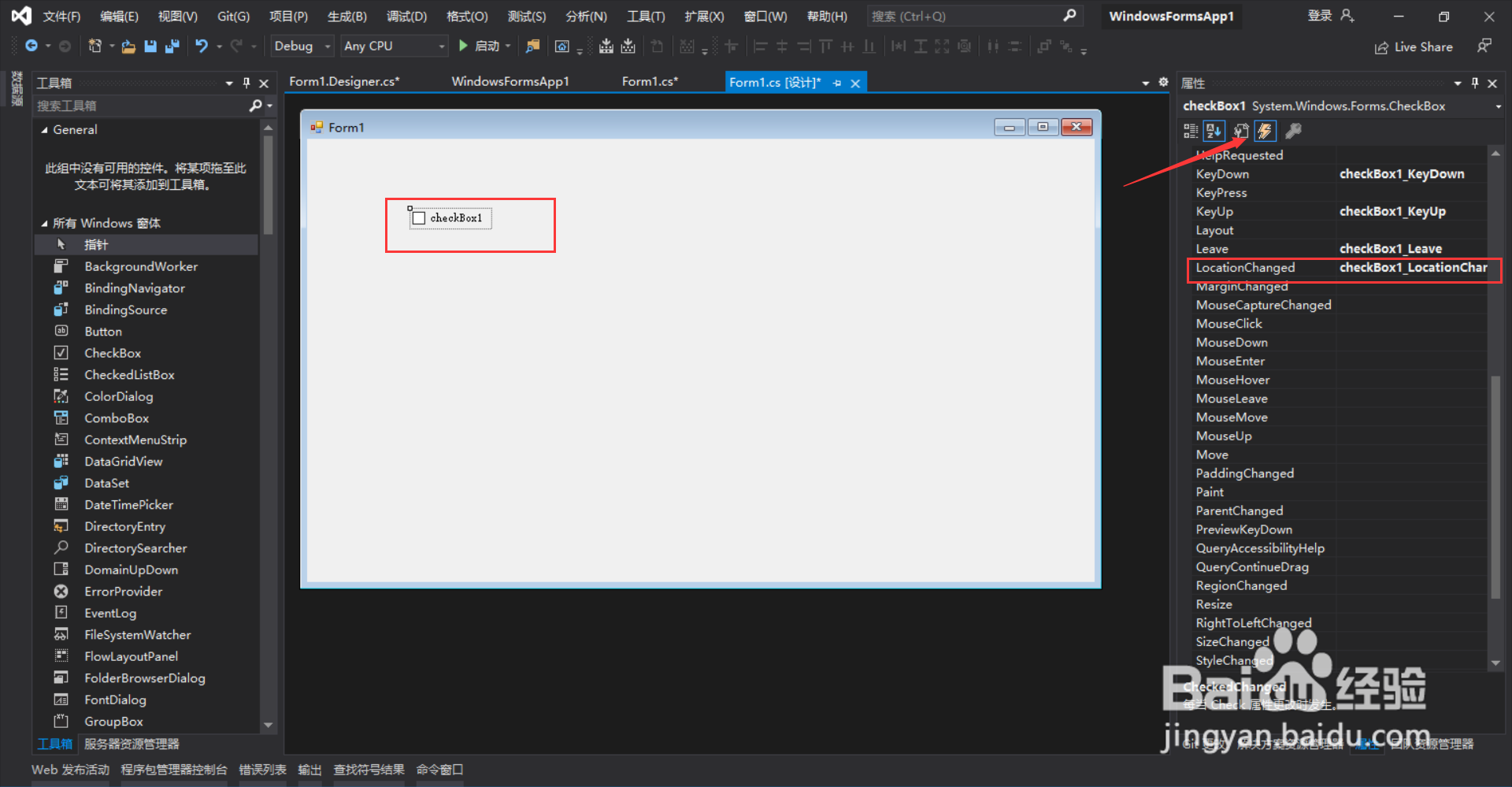Switch to the 服务器资源管理器 bottom tab

(x=132, y=744)
